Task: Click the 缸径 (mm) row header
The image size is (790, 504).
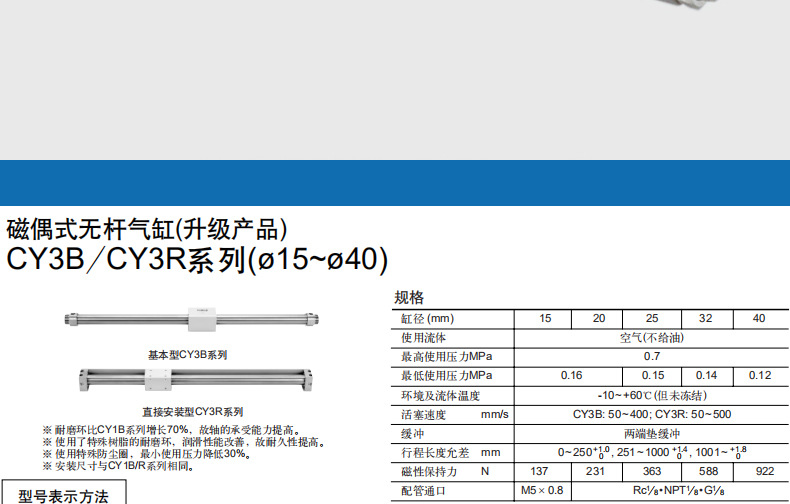Action: [427, 319]
